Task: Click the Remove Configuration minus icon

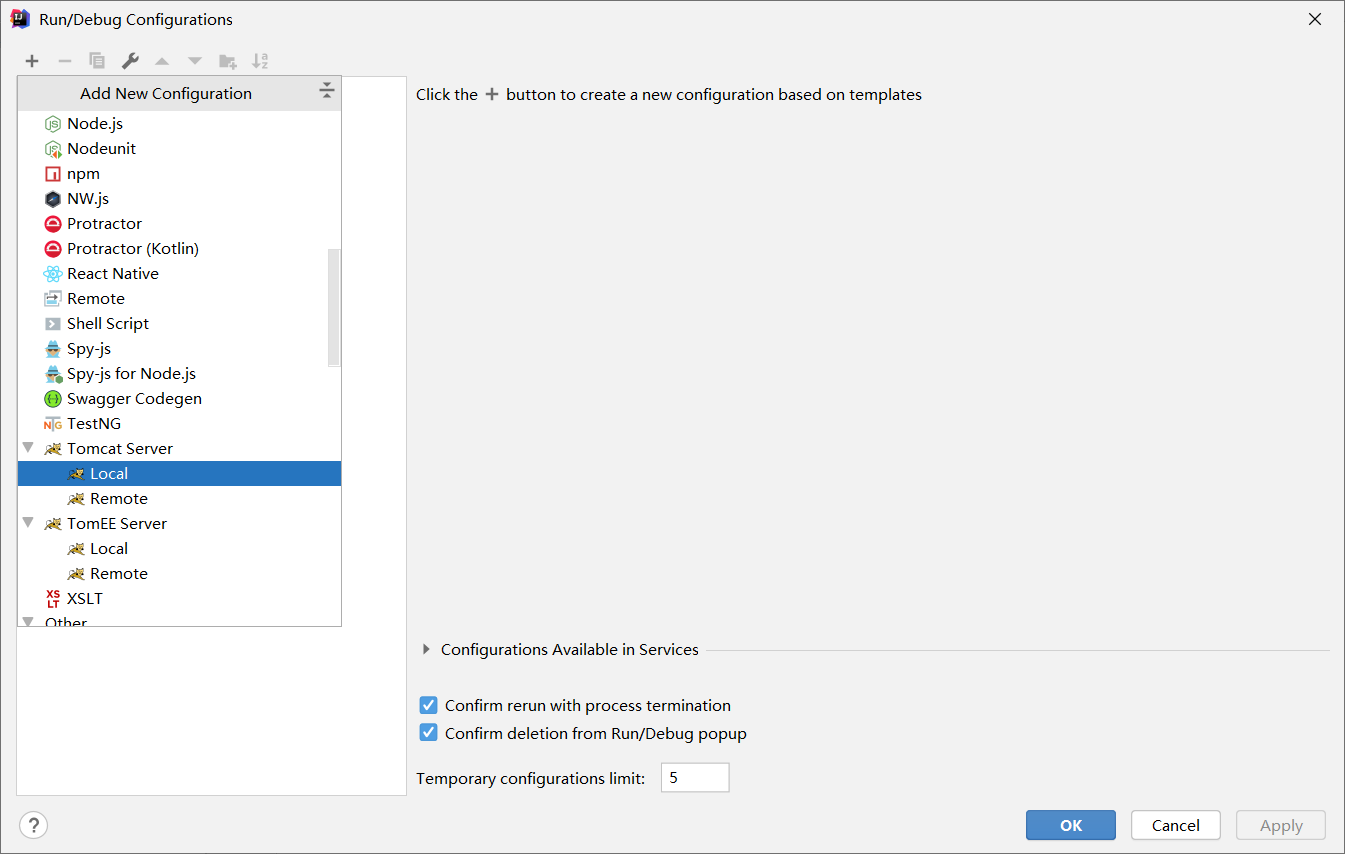Action: point(65,61)
